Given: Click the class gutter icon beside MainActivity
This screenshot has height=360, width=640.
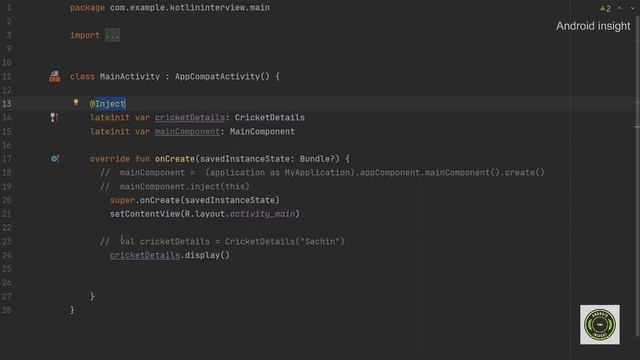Looking at the screenshot, I should (54, 76).
